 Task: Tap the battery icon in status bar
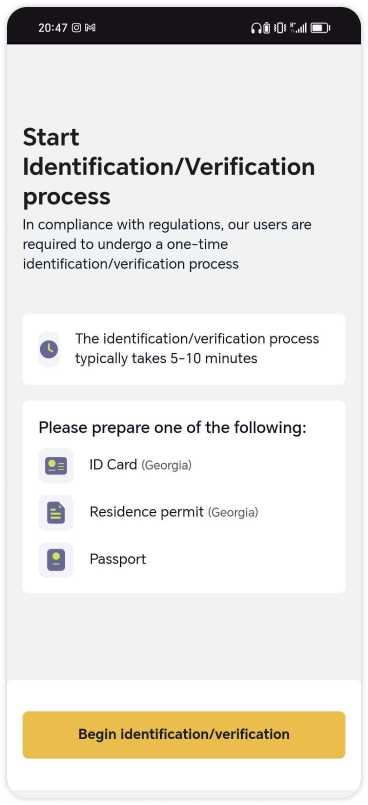[x=320, y=28]
